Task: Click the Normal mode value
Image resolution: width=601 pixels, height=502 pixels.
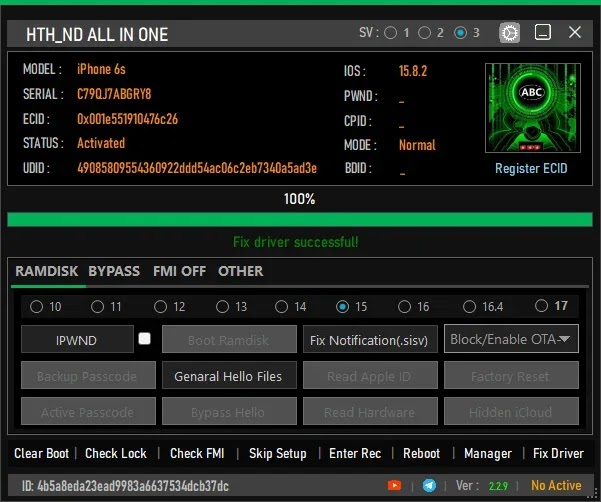Action: pyautogui.click(x=417, y=145)
